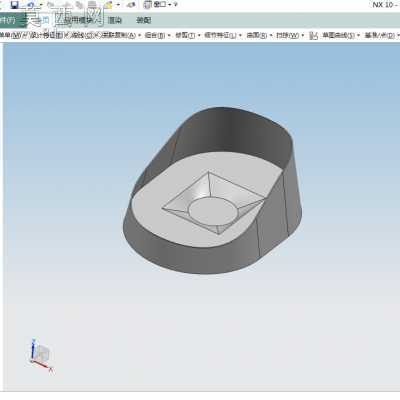Open the 窗口 window menu
The image size is (400, 400).
[x=160, y=4]
